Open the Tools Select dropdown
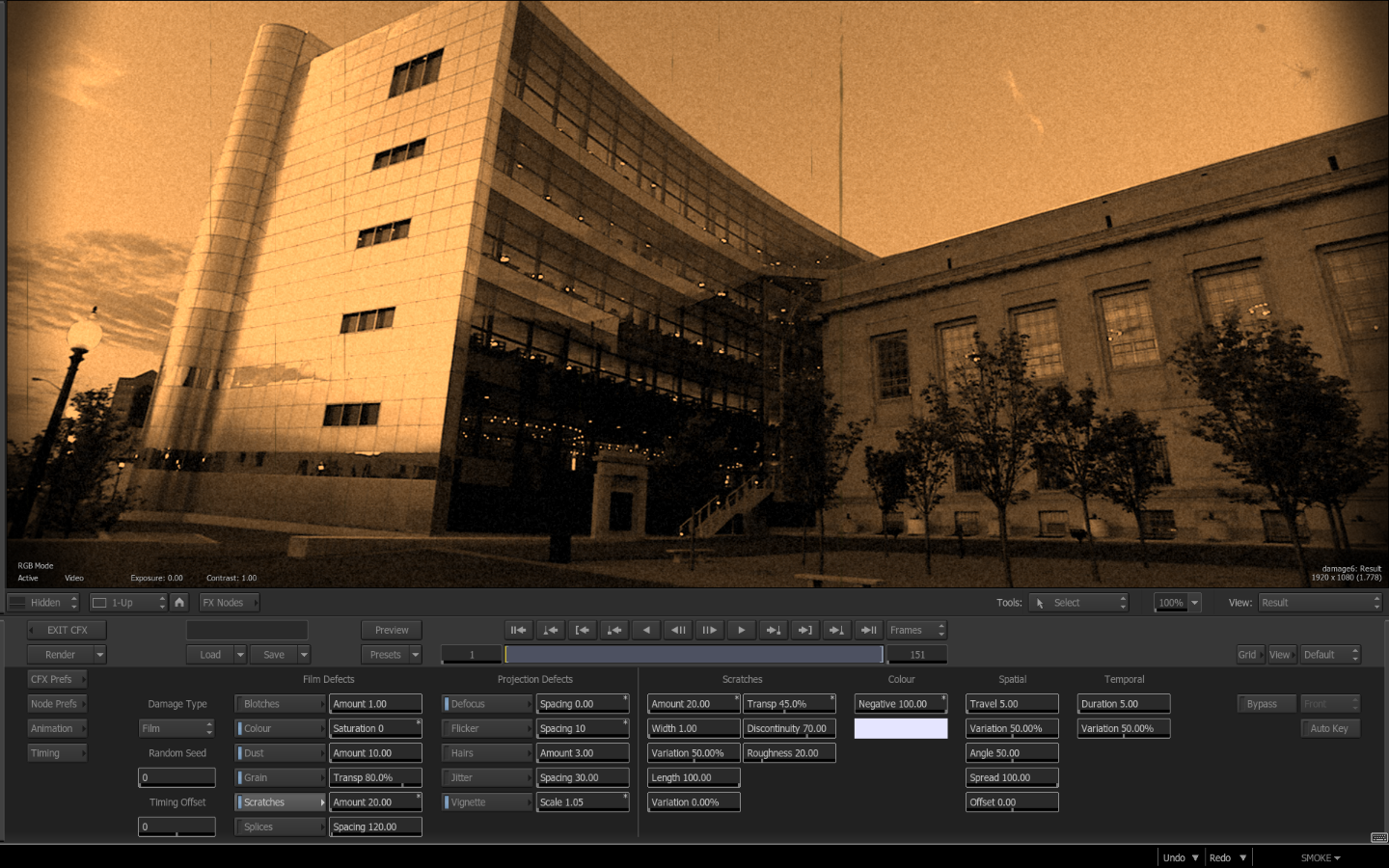1389x868 pixels. (x=1078, y=603)
